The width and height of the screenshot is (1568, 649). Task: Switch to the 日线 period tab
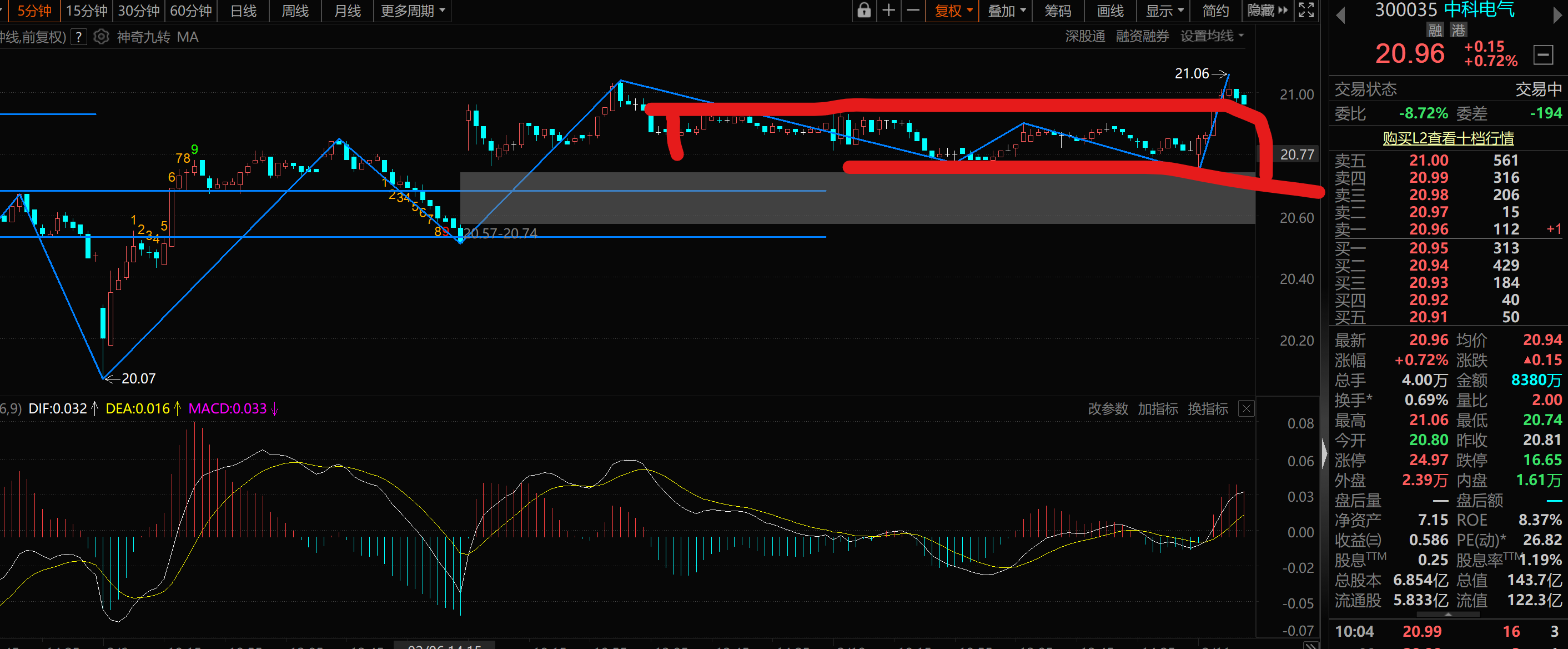pyautogui.click(x=244, y=11)
